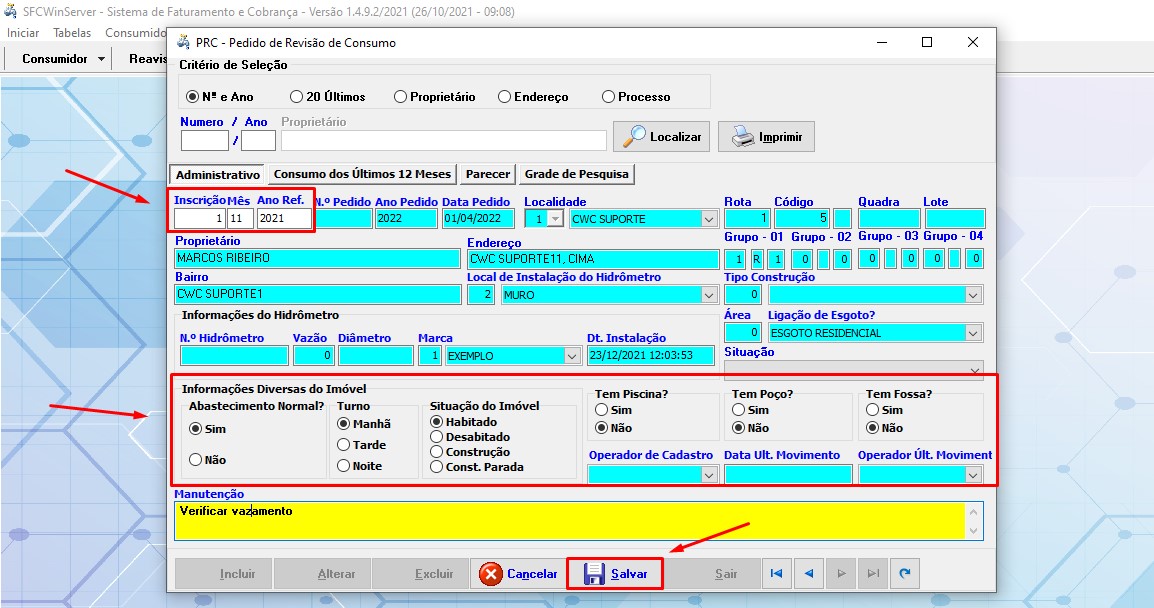Click the red Cancelar X button
Screen dimensions: 1154x608
(518, 574)
